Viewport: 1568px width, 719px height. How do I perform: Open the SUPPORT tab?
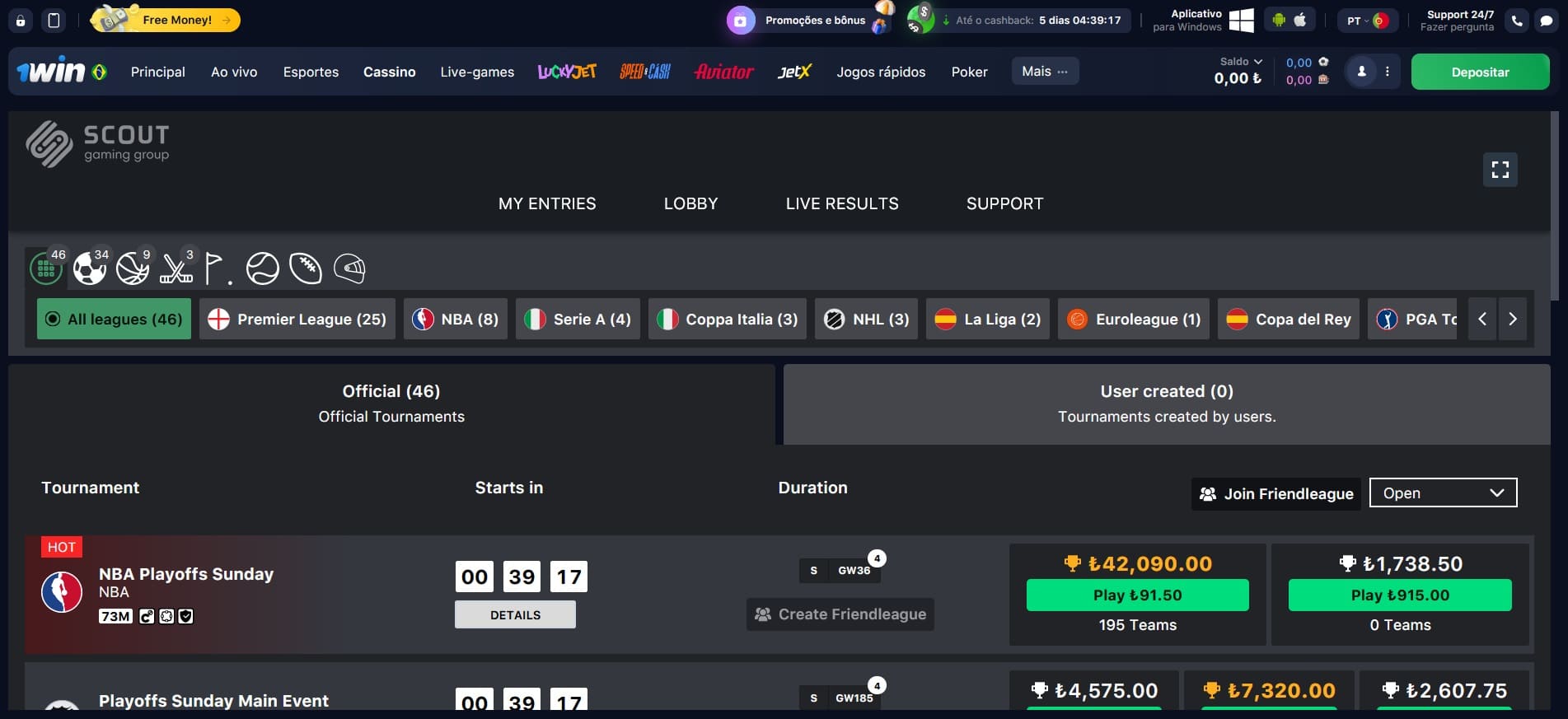(1004, 203)
